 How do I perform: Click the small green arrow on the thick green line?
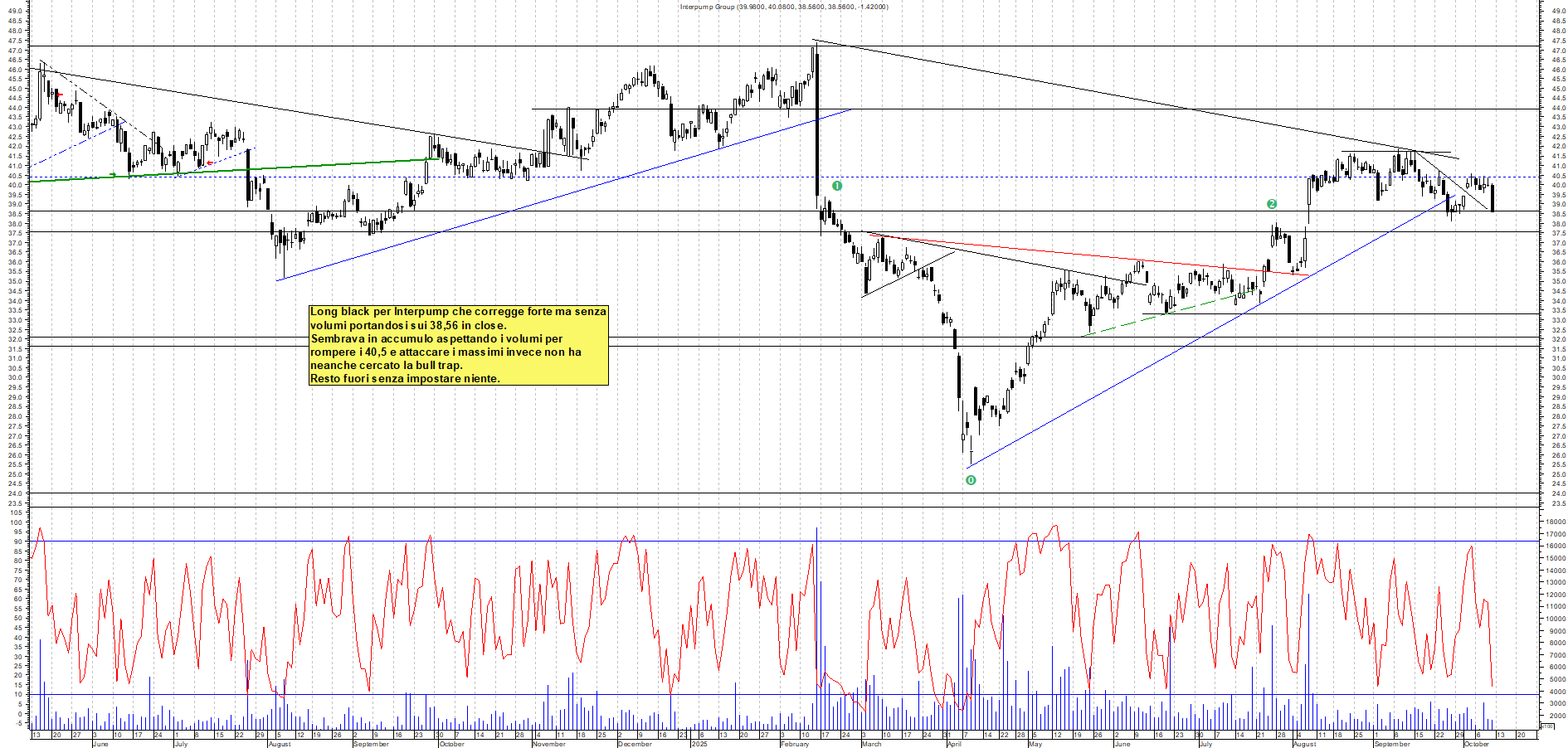114,175
